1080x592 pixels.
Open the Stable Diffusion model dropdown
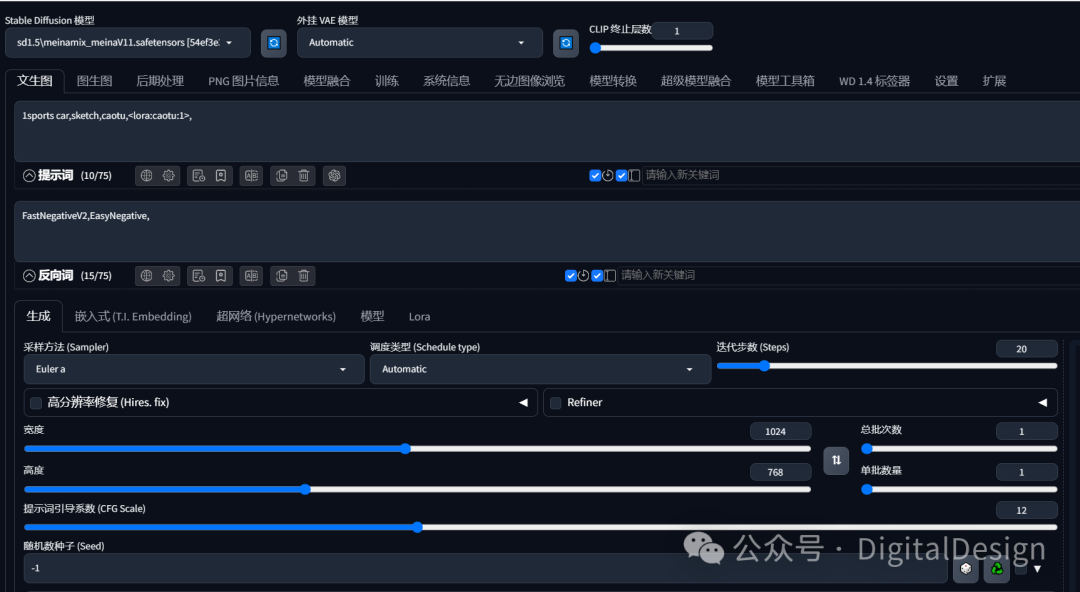127,43
